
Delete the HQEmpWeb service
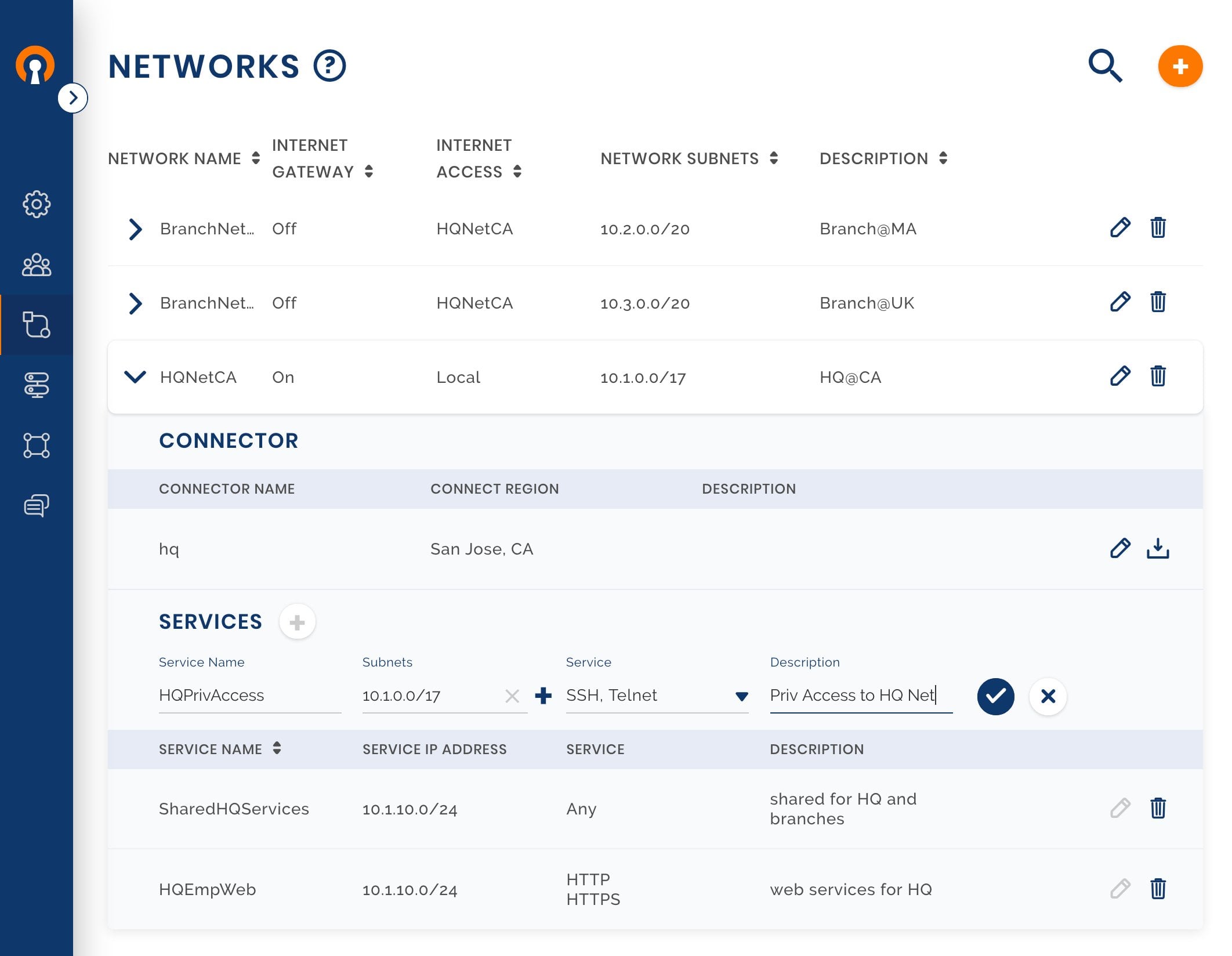pyautogui.click(x=1158, y=889)
